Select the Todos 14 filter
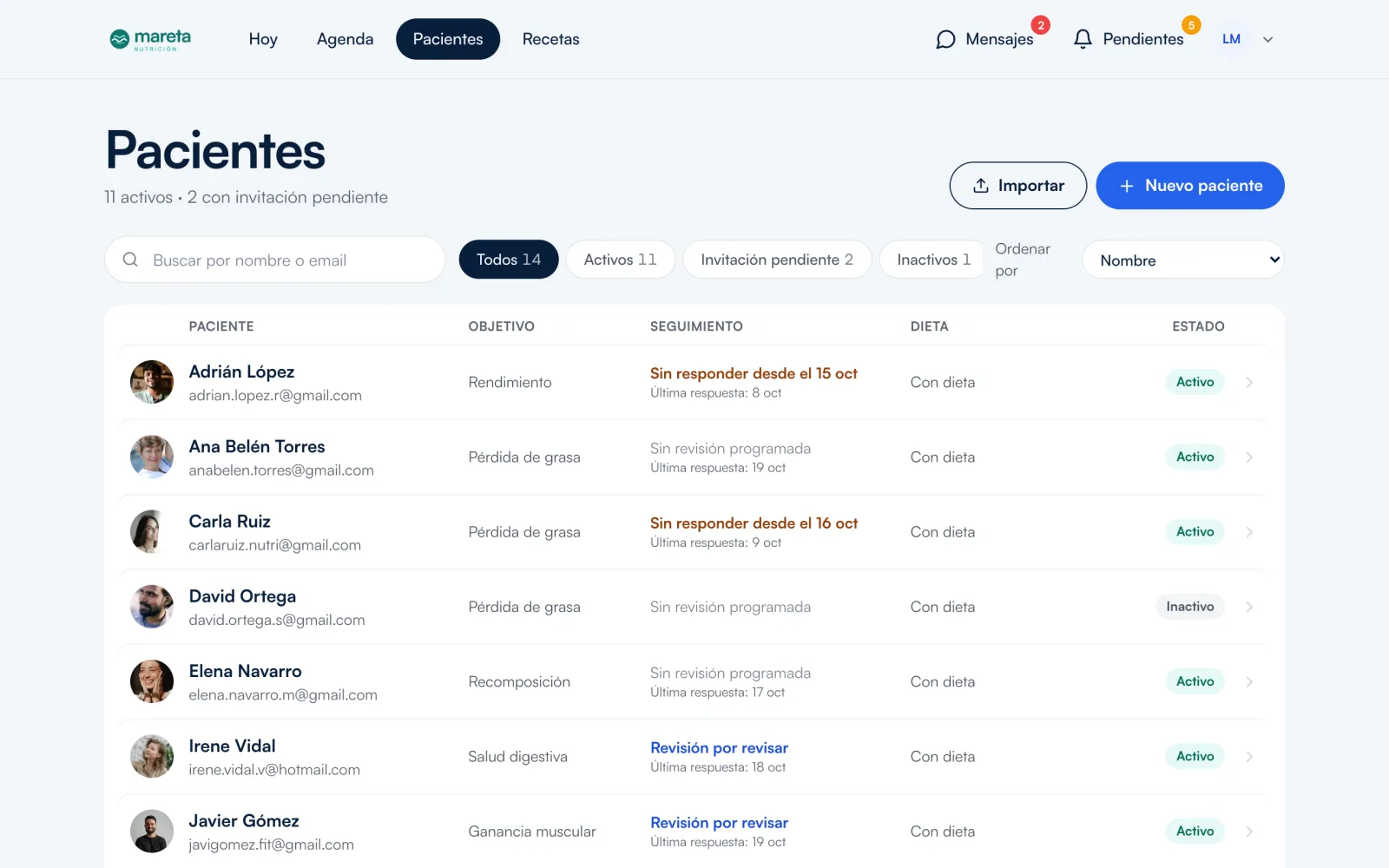1389x868 pixels. click(509, 260)
